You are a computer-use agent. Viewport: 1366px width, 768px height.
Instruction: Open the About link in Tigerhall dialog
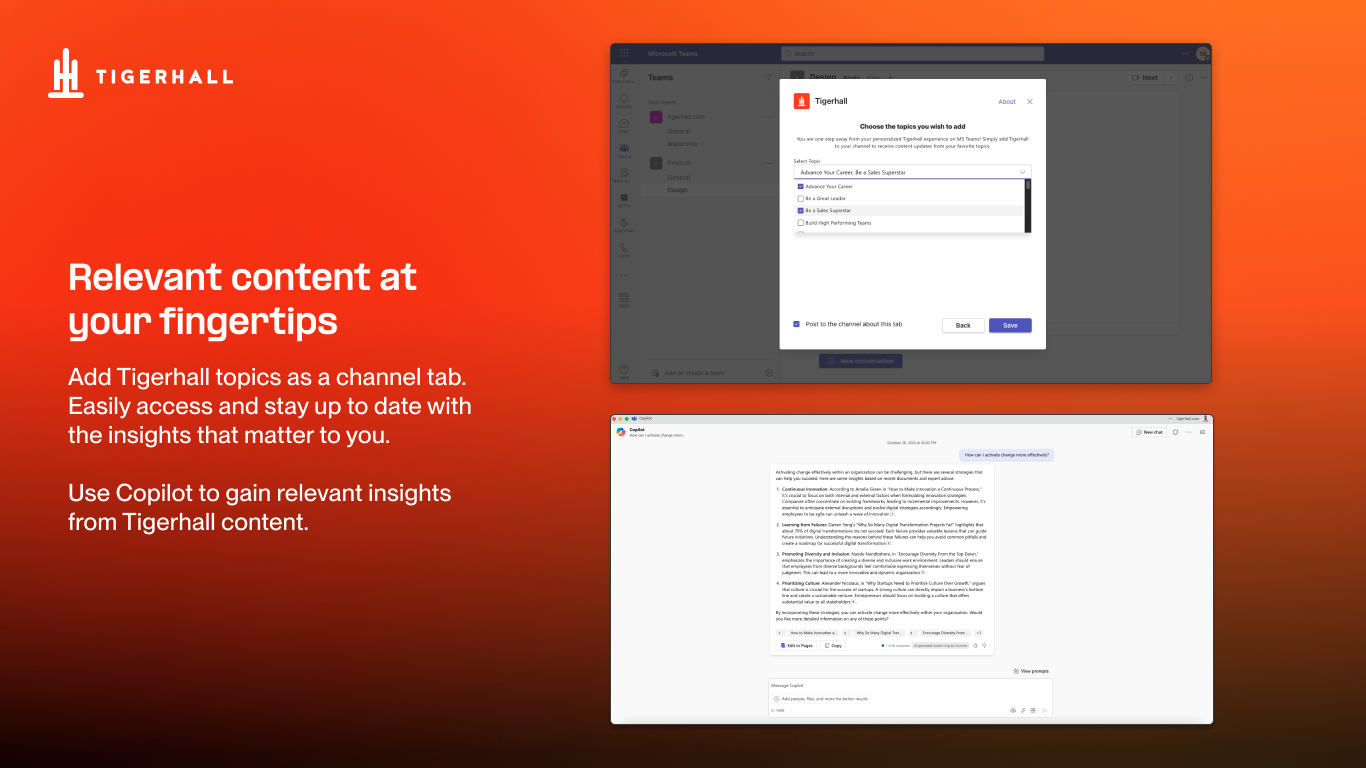1007,101
